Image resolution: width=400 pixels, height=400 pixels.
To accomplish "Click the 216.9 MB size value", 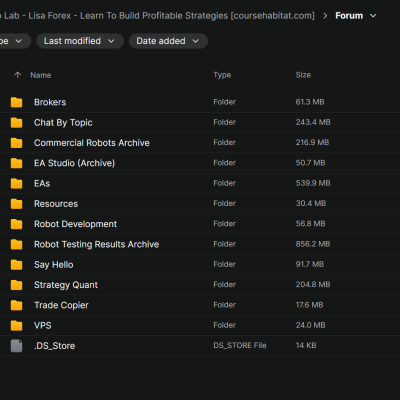I will tap(312, 143).
